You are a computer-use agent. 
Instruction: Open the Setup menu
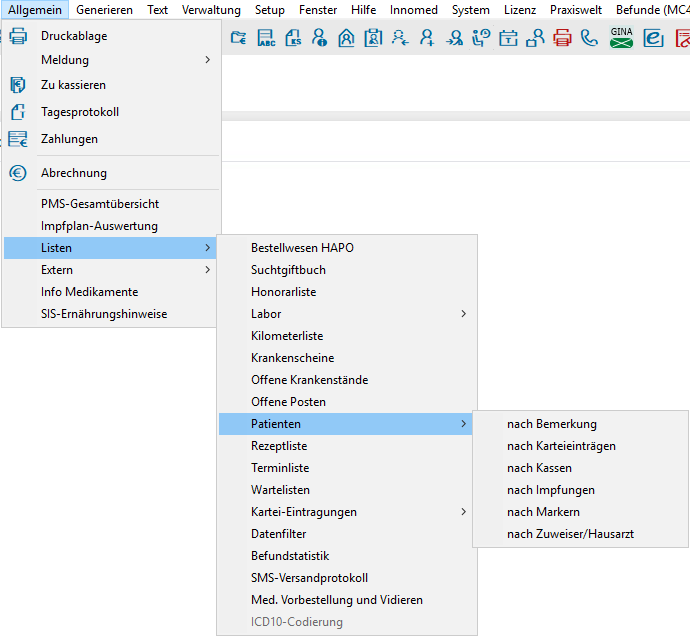pos(270,10)
